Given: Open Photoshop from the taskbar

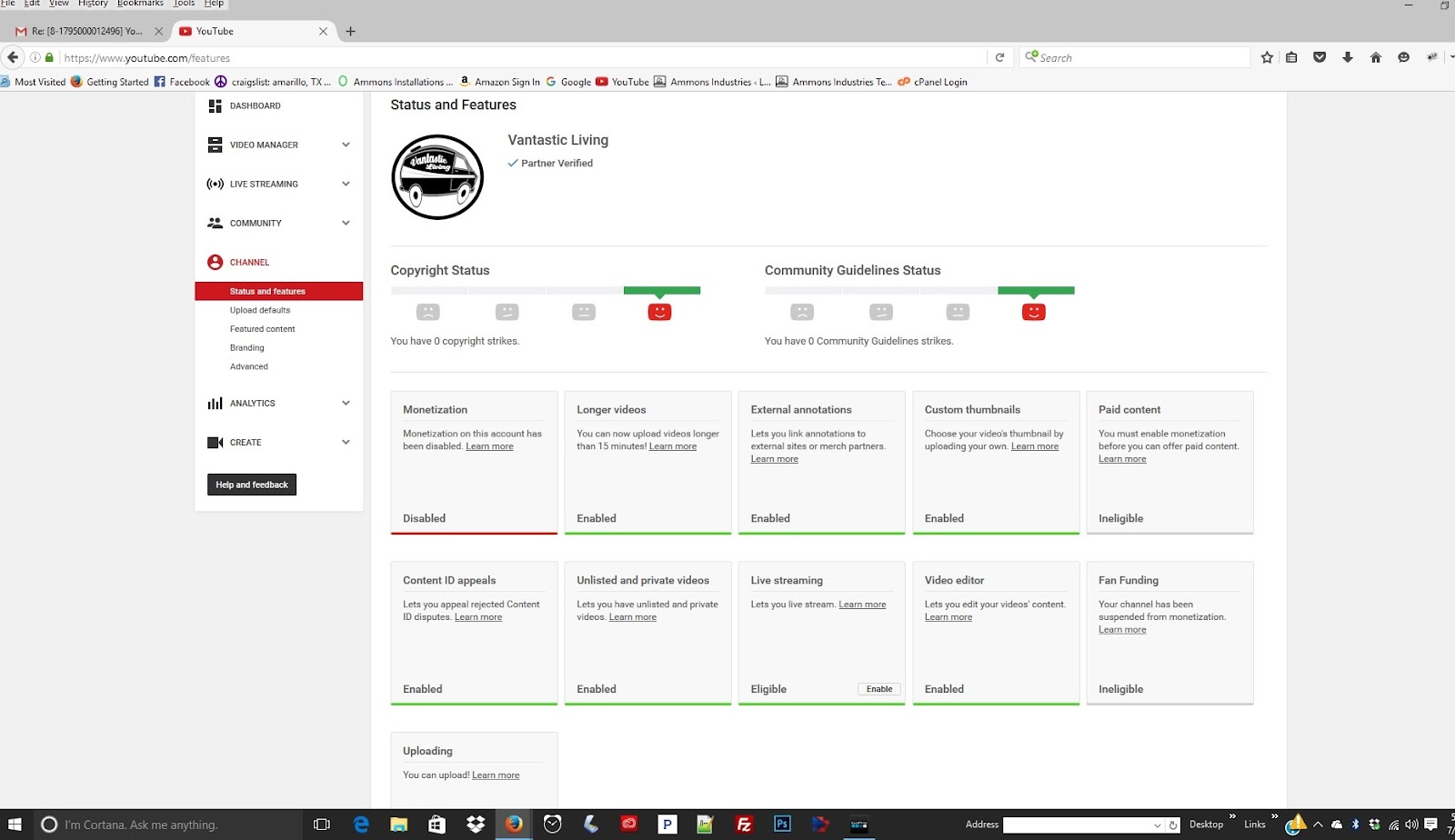Looking at the screenshot, I should point(782,825).
